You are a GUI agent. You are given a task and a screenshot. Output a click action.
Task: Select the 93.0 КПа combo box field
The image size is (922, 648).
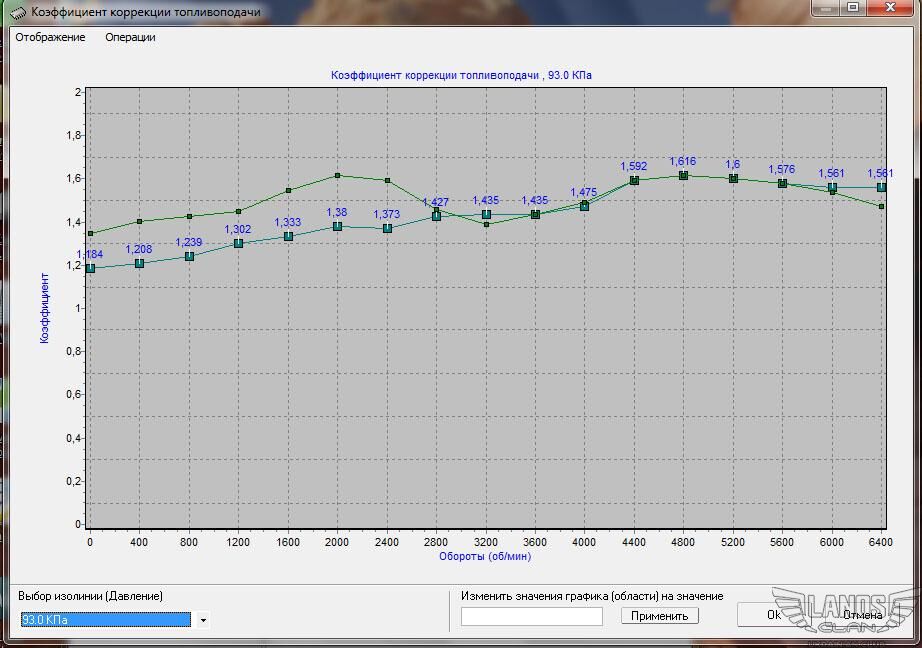coord(105,620)
